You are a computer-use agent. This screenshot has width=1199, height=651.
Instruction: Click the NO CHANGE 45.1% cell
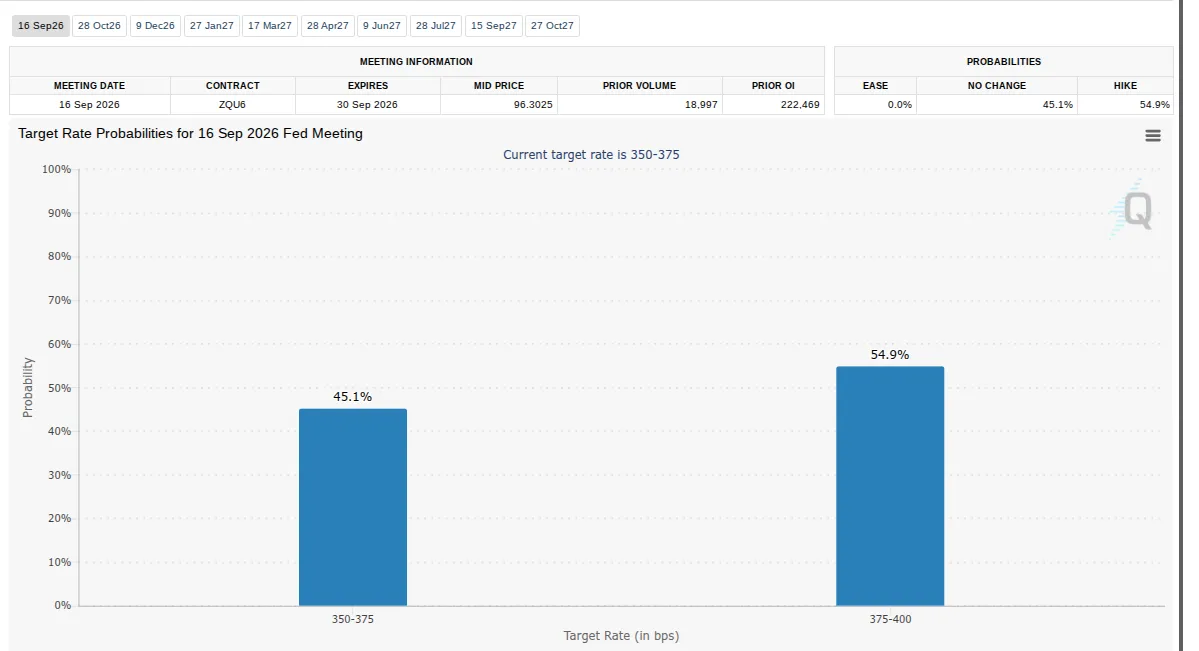[x=996, y=105]
